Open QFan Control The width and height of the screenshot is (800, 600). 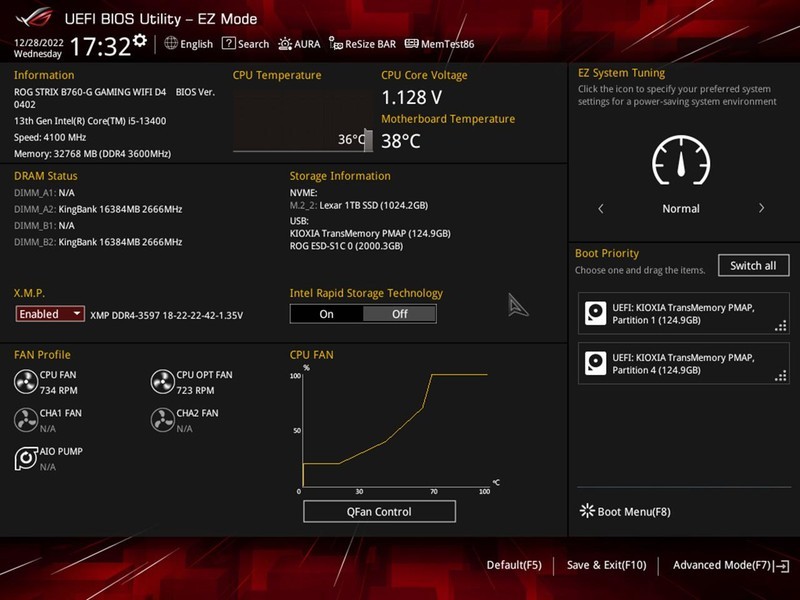380,511
